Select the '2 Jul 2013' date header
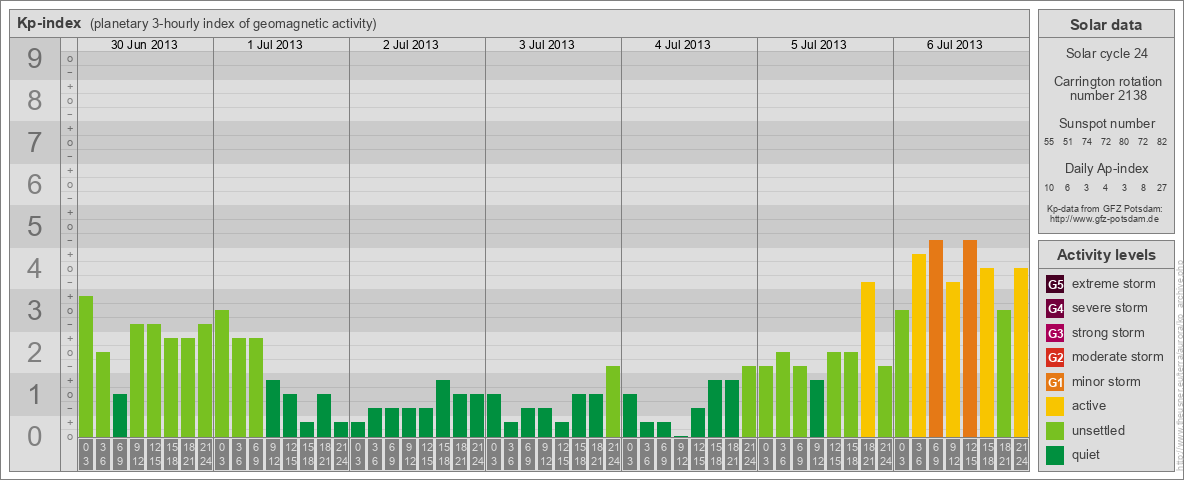Viewport: 1184px width, 480px height. pyautogui.click(x=411, y=45)
